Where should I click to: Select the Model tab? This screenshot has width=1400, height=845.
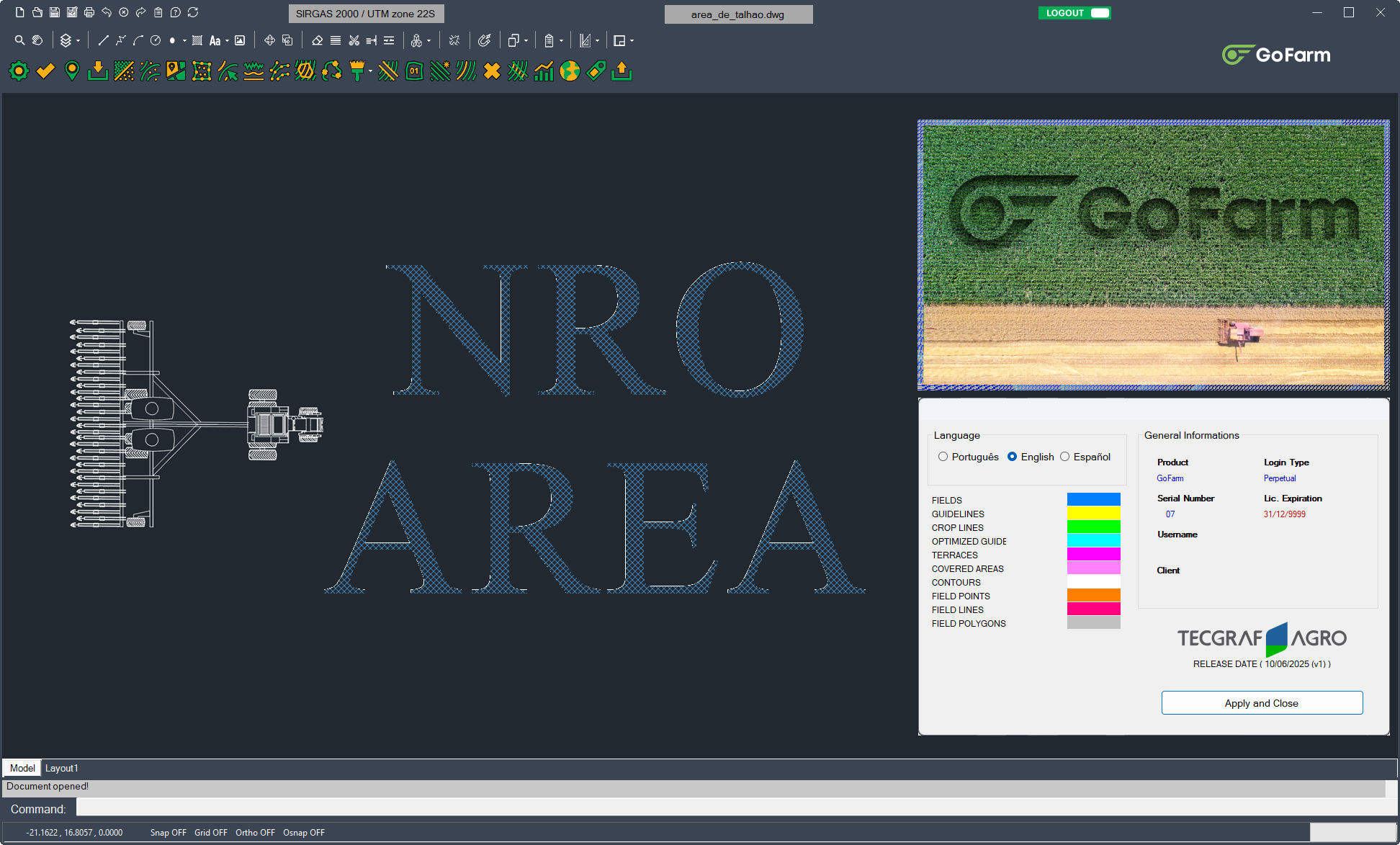click(21, 768)
